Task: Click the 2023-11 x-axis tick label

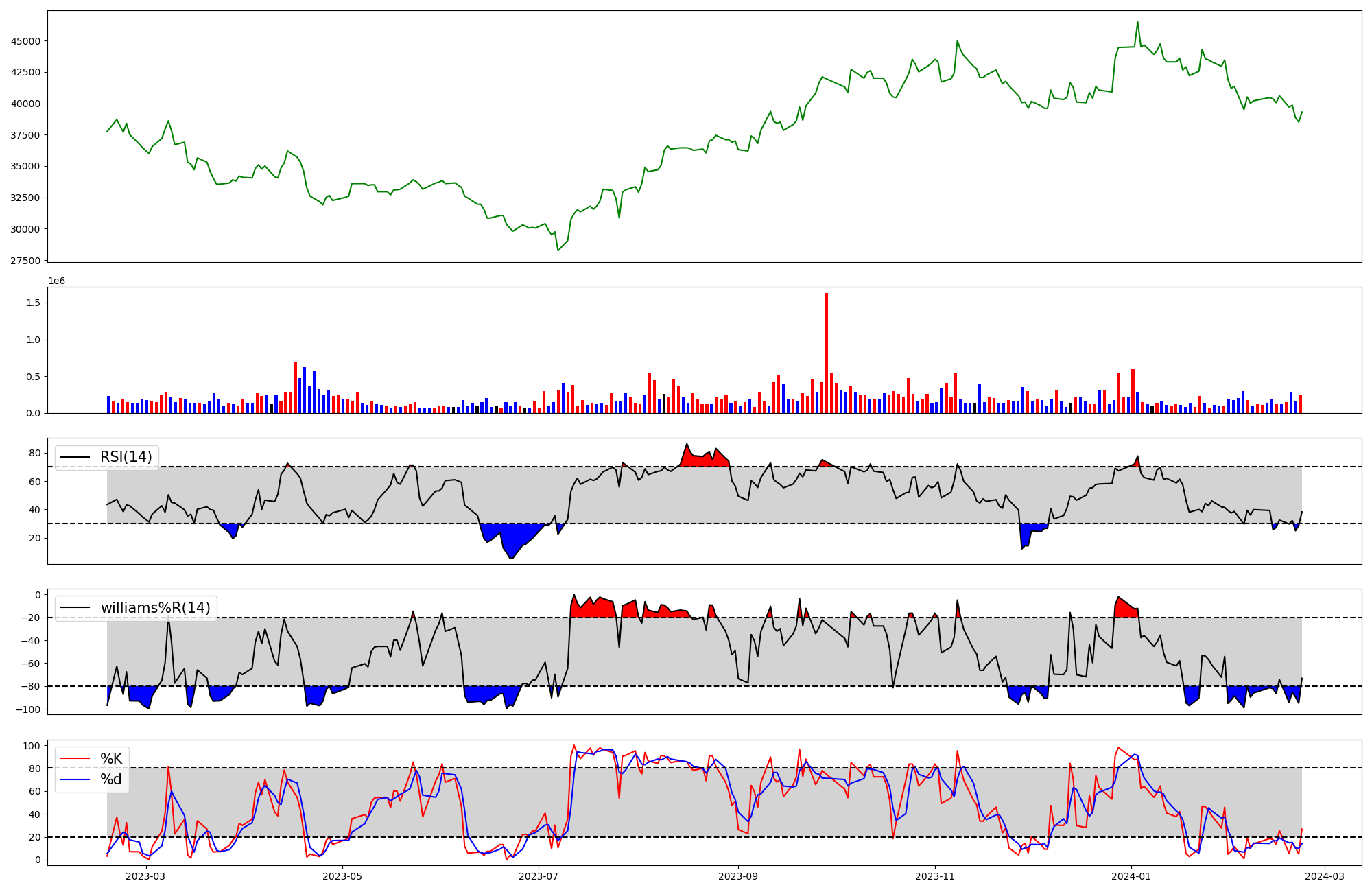Action: pyautogui.click(x=935, y=876)
